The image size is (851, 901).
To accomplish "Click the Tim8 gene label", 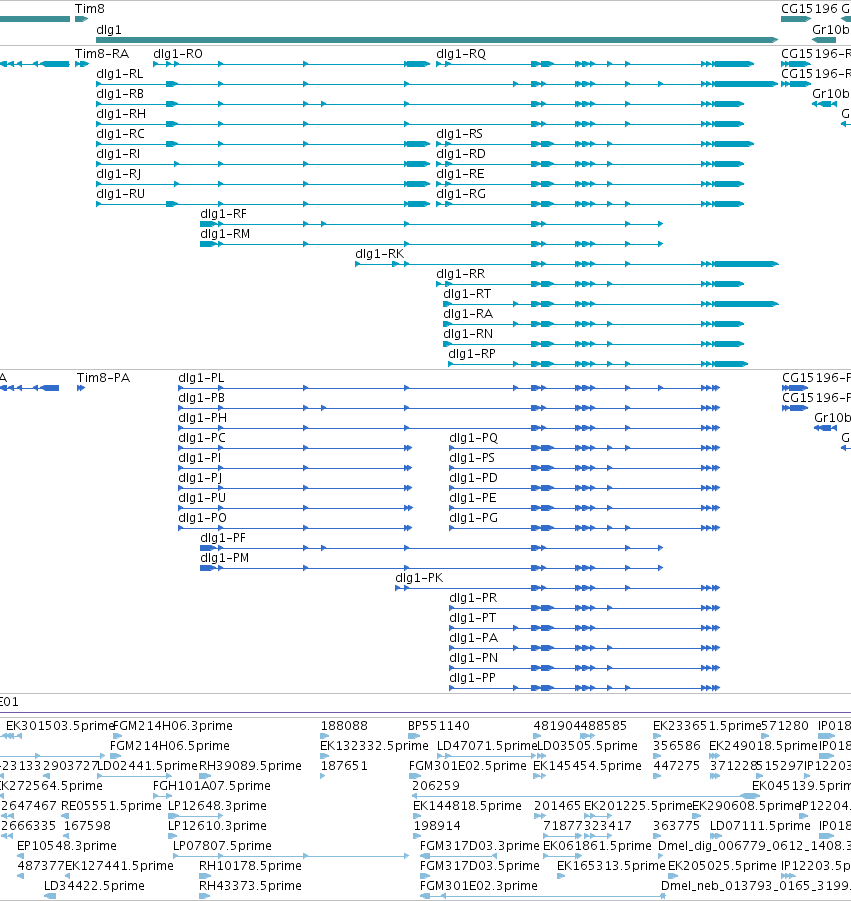I will pyautogui.click(x=90, y=9).
